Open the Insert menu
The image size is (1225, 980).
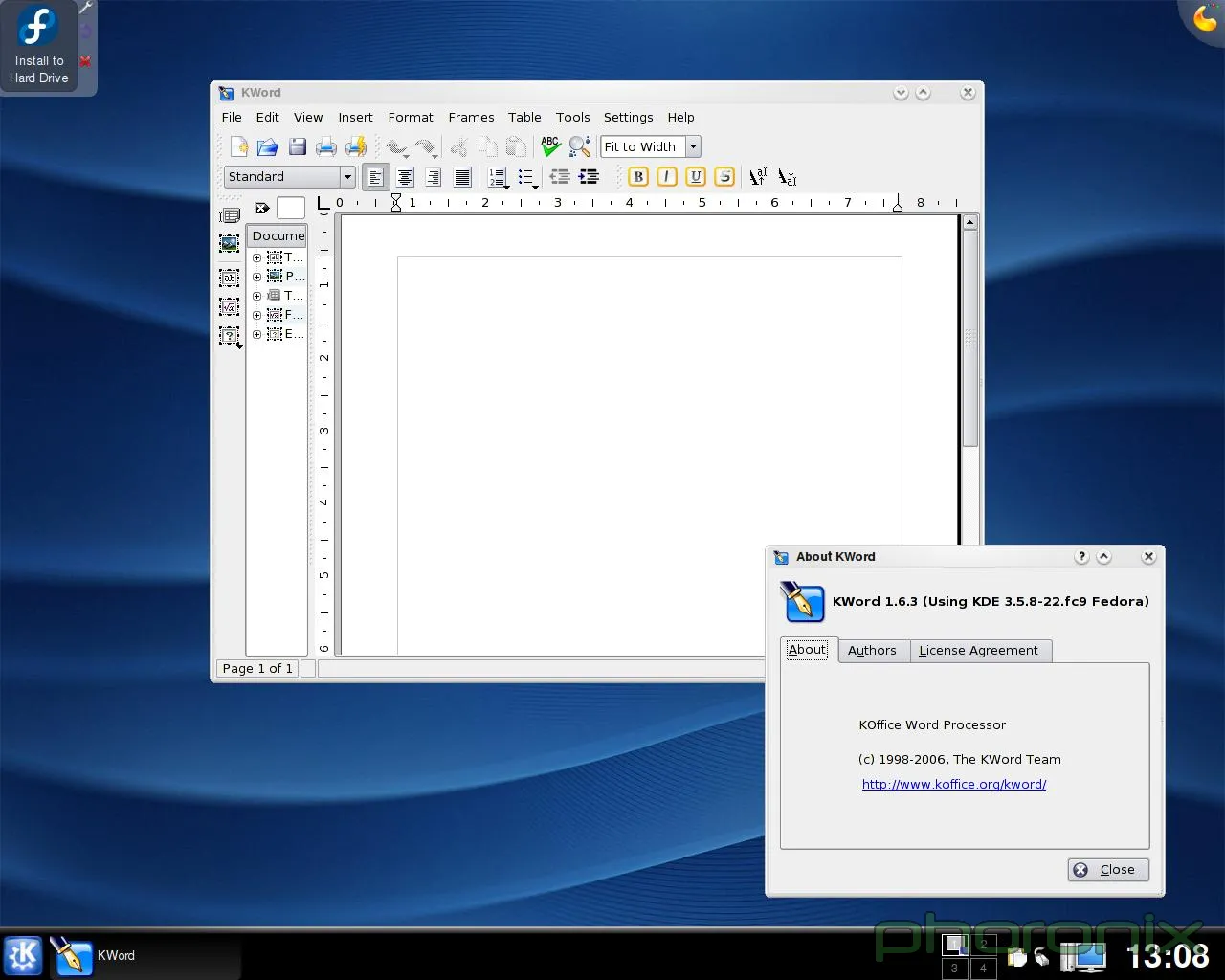coord(355,117)
